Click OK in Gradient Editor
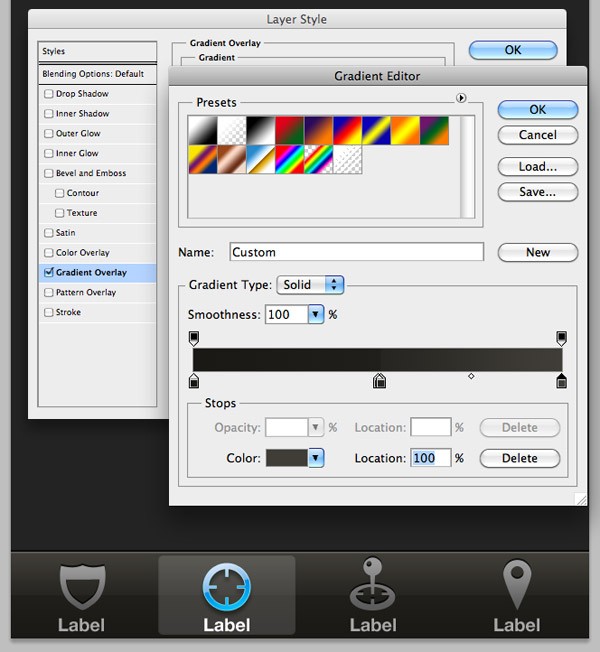 (538, 110)
